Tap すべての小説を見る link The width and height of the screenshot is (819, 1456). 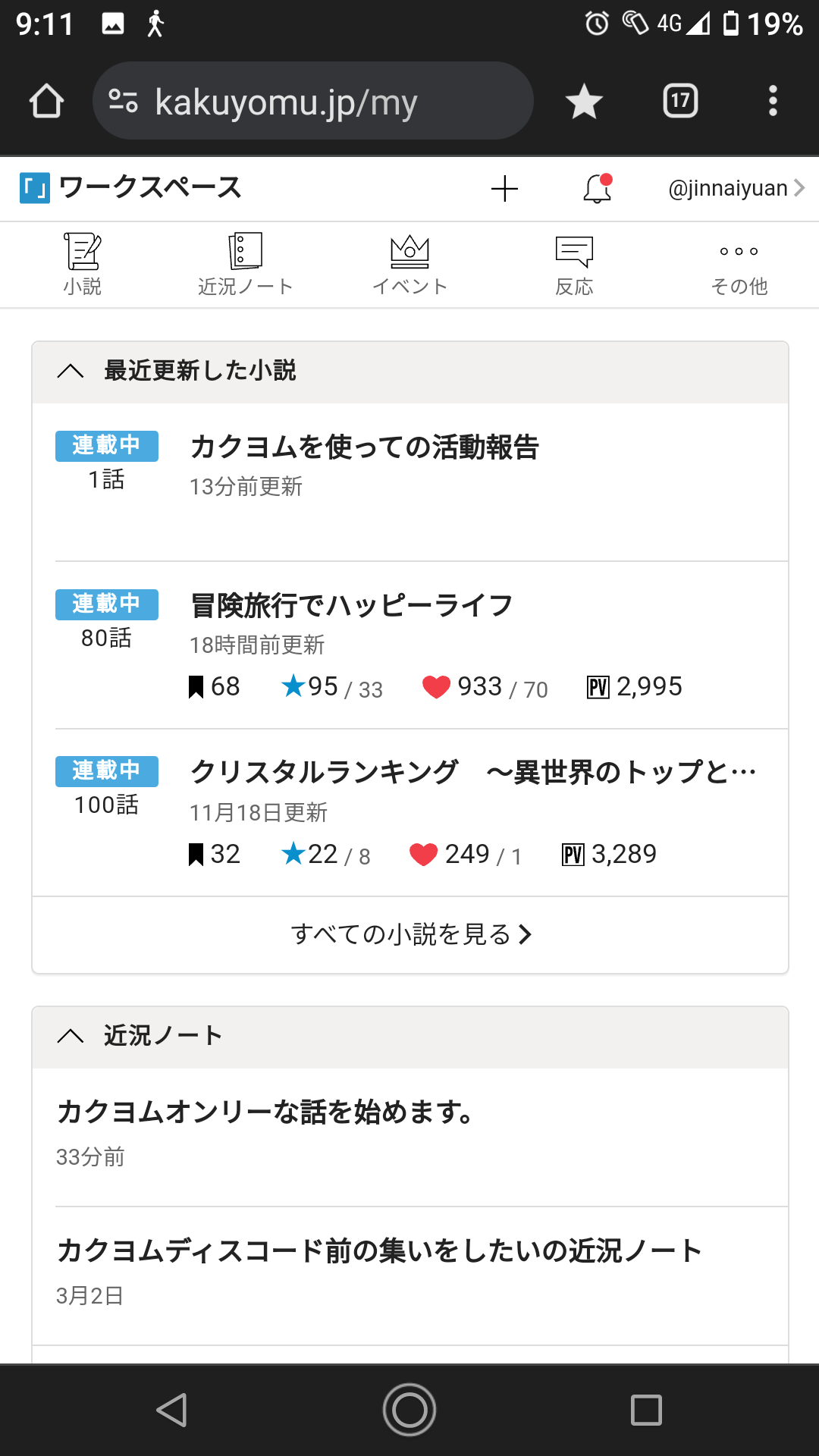coord(410,934)
